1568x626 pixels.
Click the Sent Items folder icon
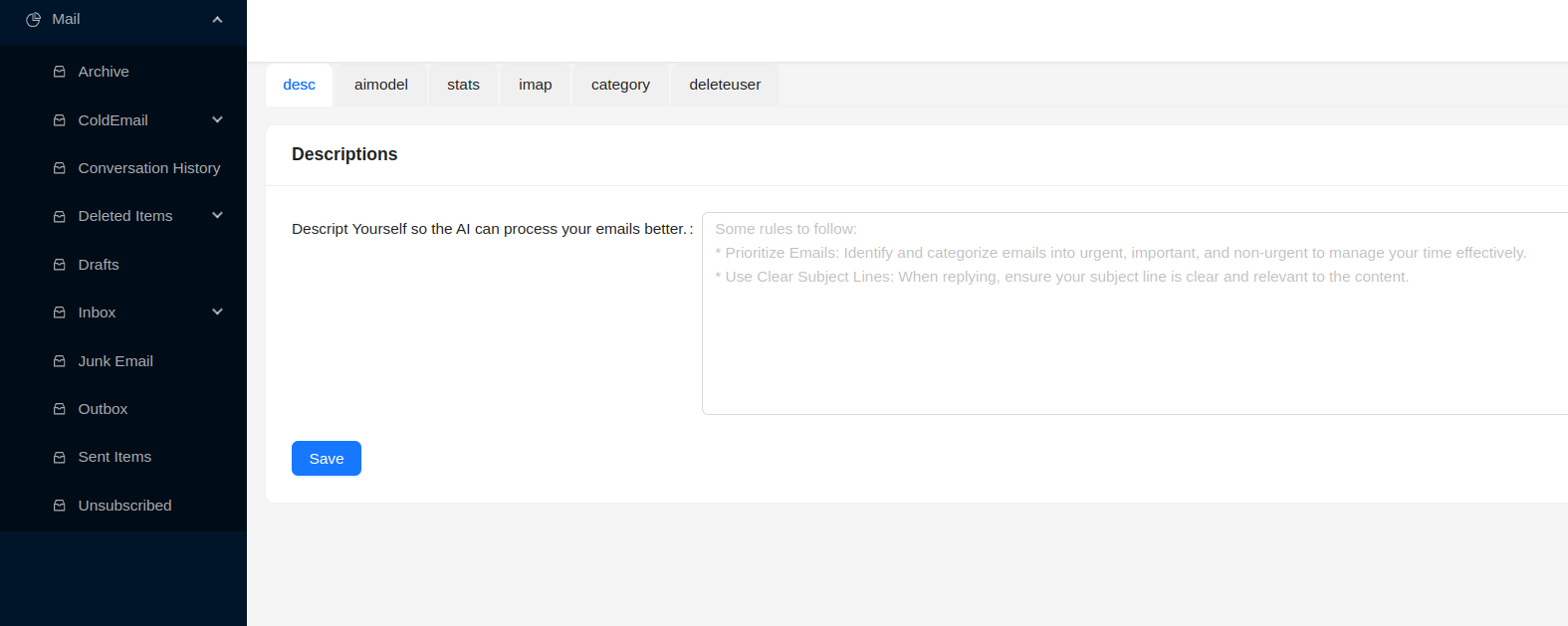pyautogui.click(x=60, y=457)
